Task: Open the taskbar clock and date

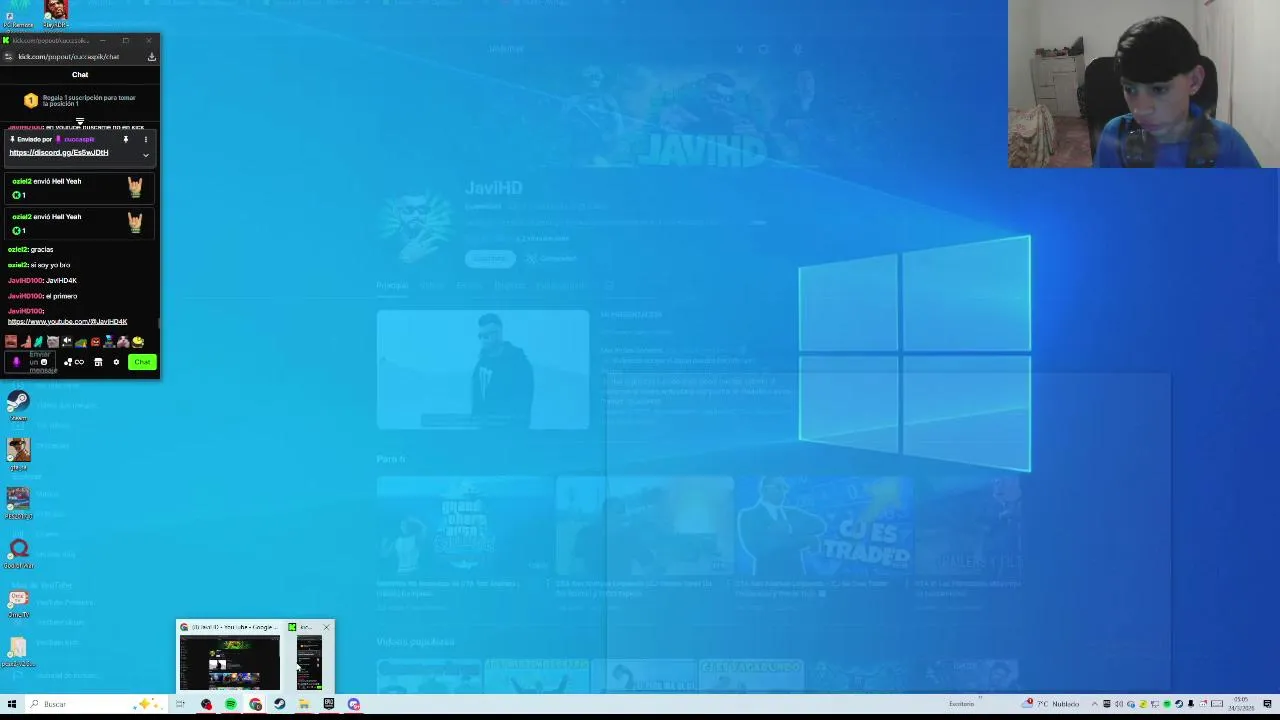Action: tap(1241, 704)
